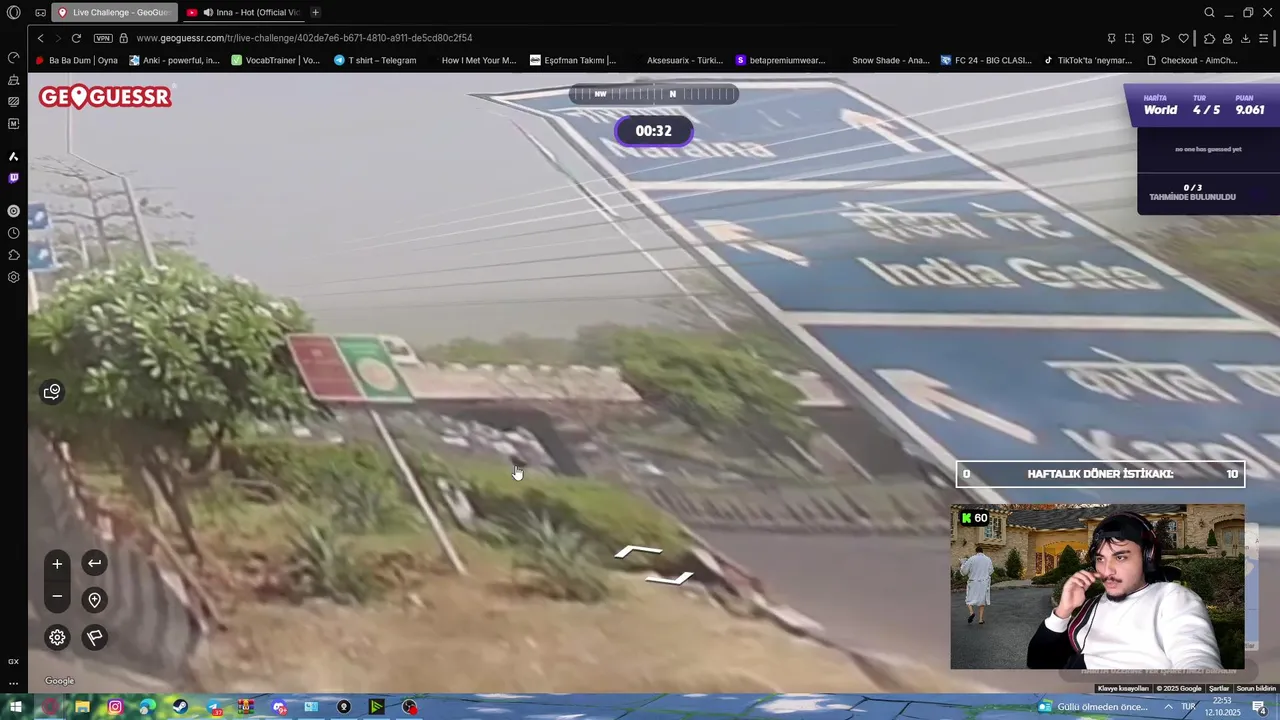The image size is (1280, 720).
Task: Open File Explorer from the taskbar
Action: (82, 707)
